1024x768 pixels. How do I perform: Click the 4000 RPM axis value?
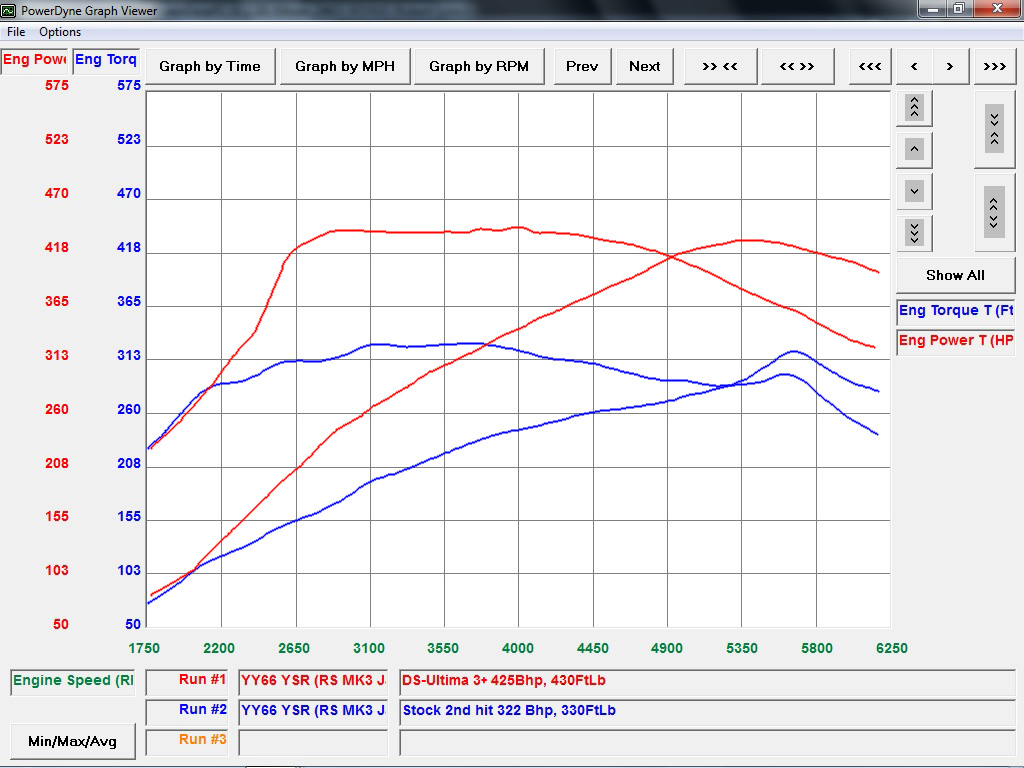click(518, 648)
